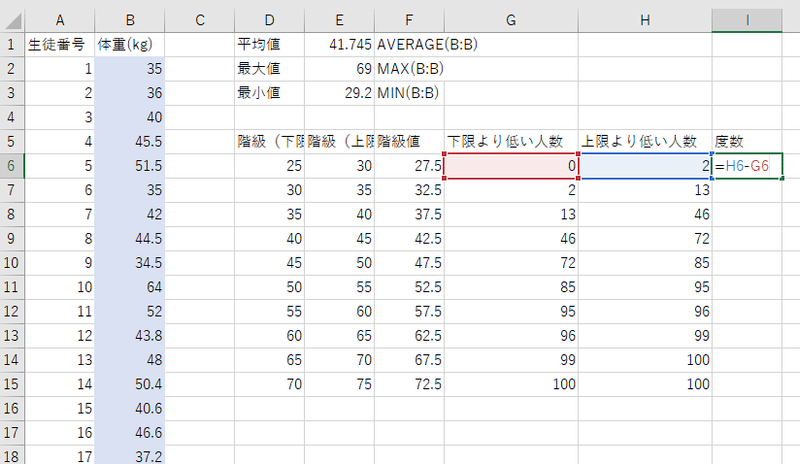Viewport: 800px width, 464px height.
Task: Click weight 43.8 in column B
Action: pos(130,335)
